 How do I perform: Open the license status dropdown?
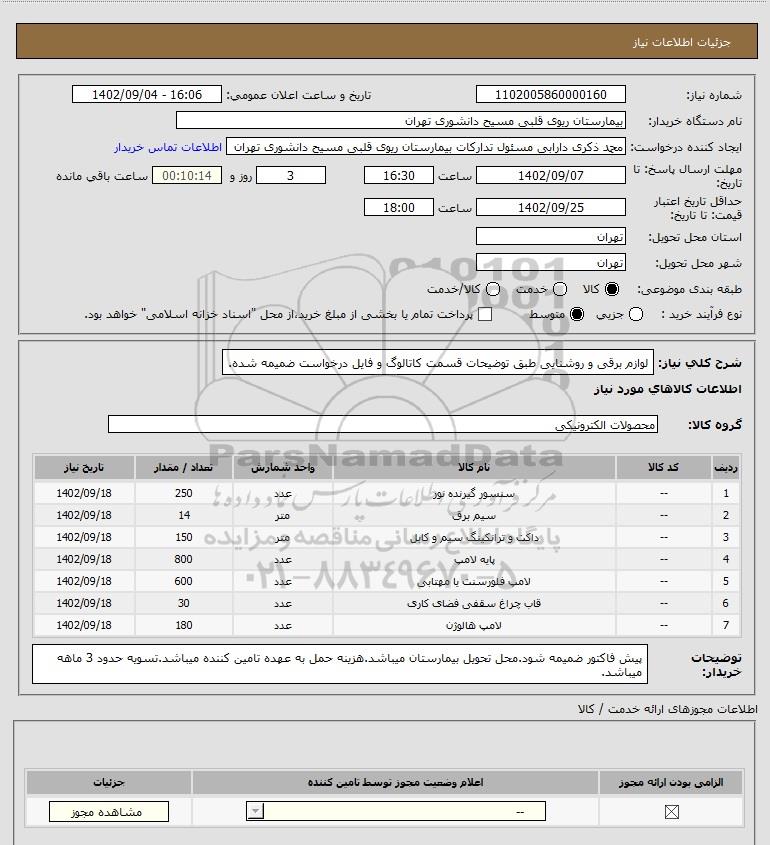[x=396, y=811]
